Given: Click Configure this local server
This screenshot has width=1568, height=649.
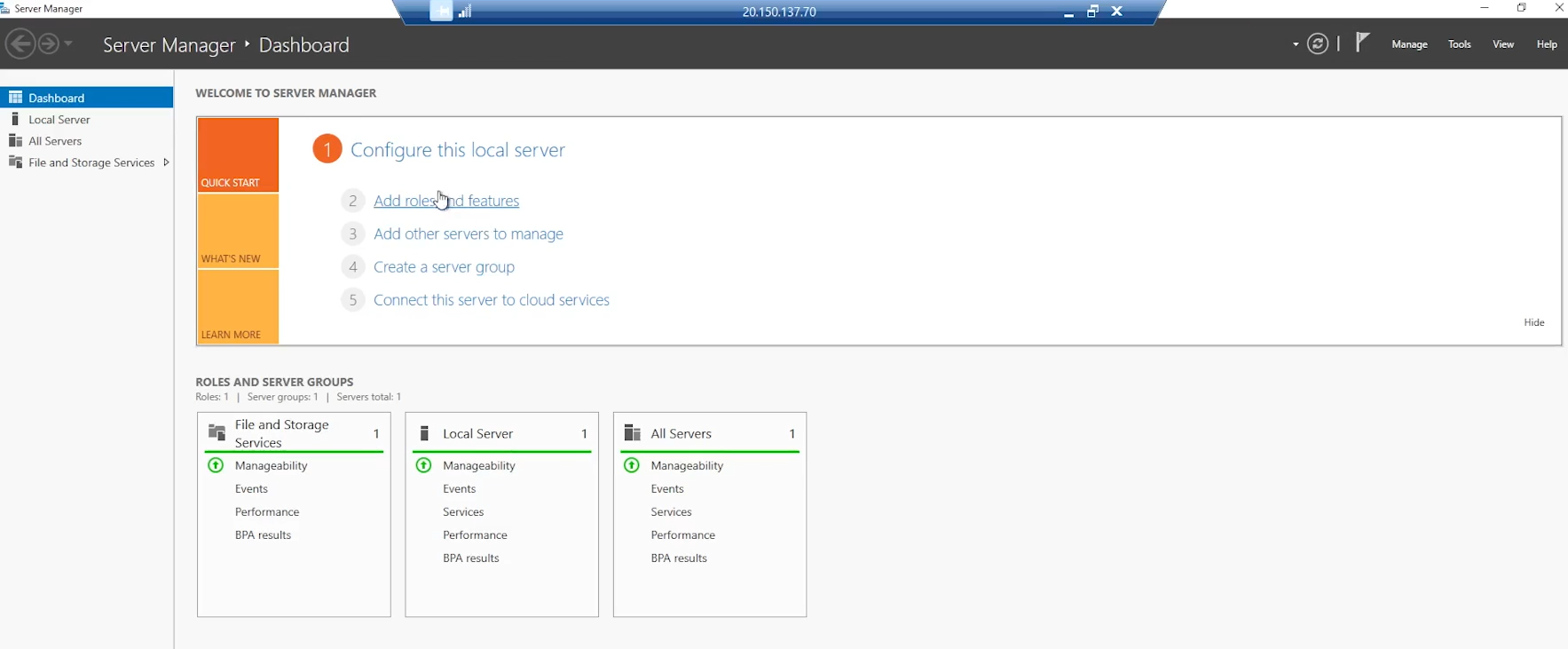Looking at the screenshot, I should [458, 150].
